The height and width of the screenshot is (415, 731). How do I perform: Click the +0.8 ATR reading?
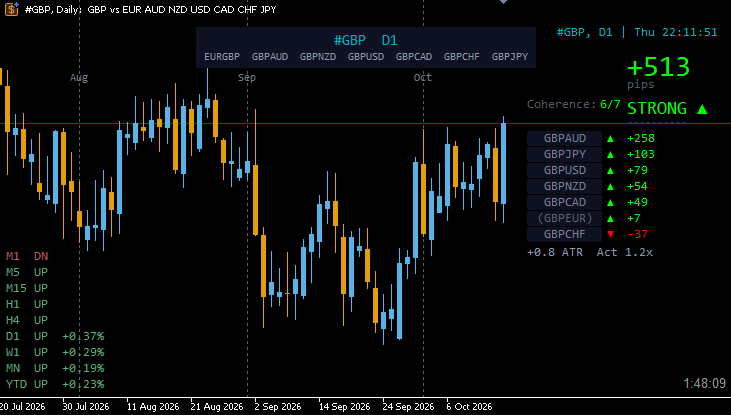[x=555, y=252]
